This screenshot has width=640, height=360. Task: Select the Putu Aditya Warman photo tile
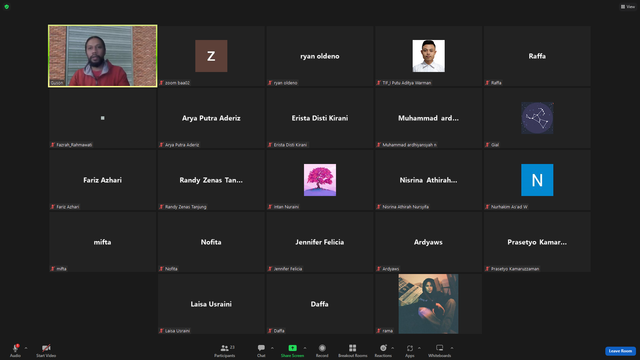428,56
